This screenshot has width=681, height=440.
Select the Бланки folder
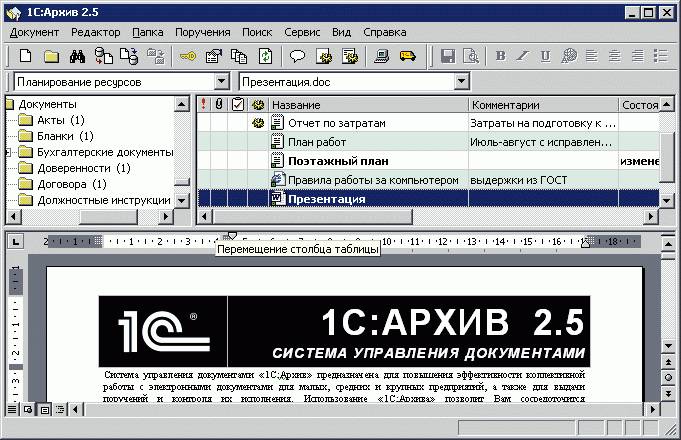(65, 136)
